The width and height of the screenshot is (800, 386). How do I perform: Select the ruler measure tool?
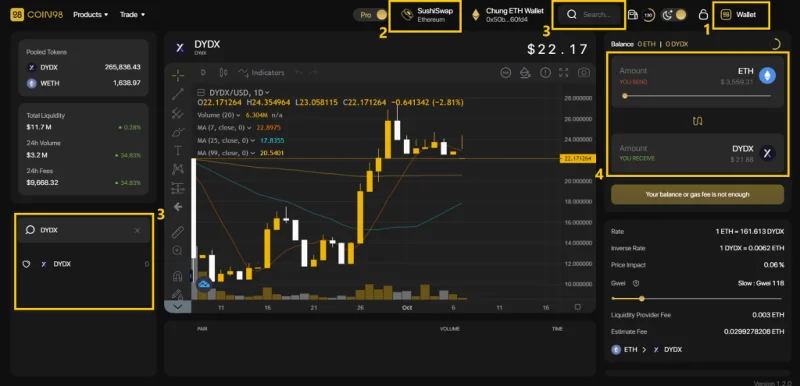click(x=178, y=232)
